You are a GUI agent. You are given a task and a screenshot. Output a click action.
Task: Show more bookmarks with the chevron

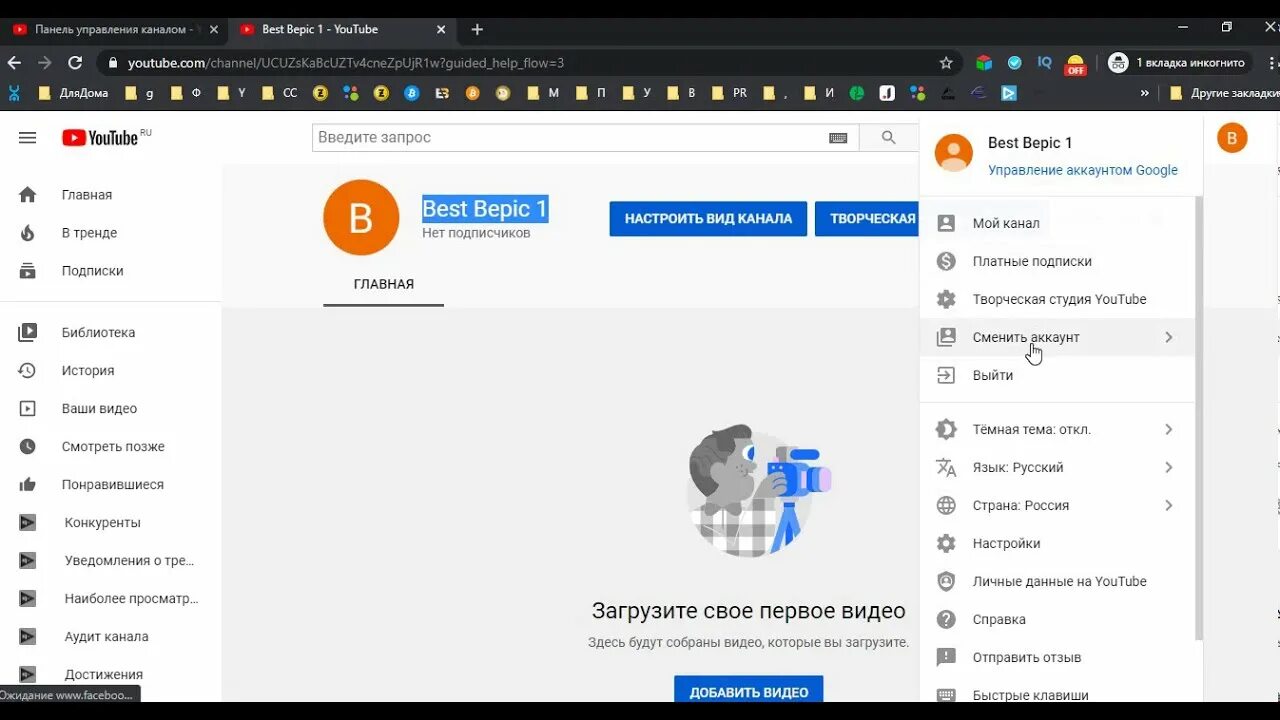(1144, 93)
